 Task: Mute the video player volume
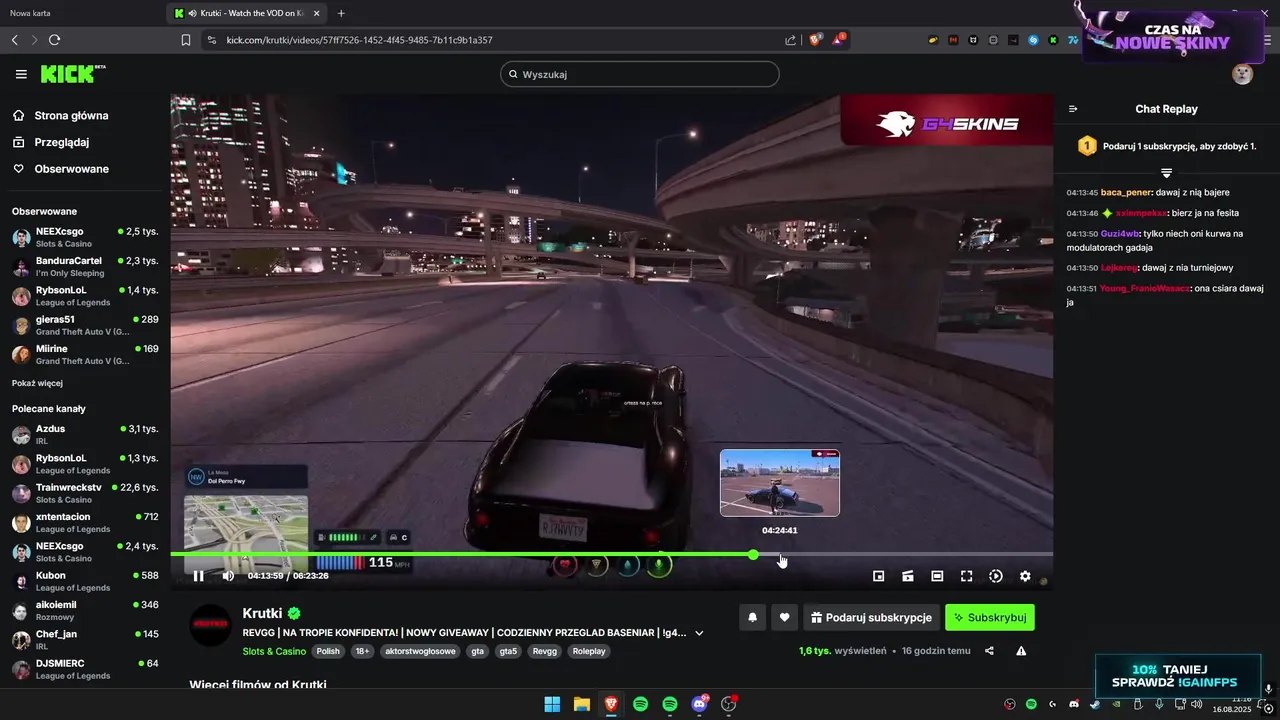[x=228, y=576]
